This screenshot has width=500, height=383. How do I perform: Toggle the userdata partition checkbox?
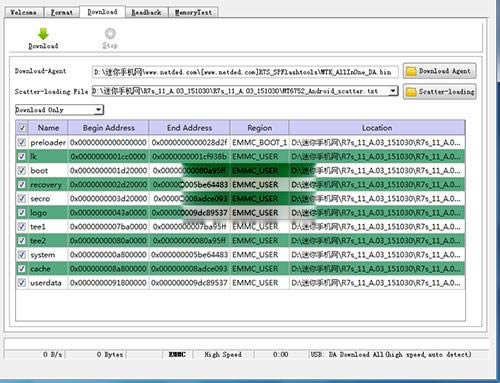pyautogui.click(x=22, y=283)
